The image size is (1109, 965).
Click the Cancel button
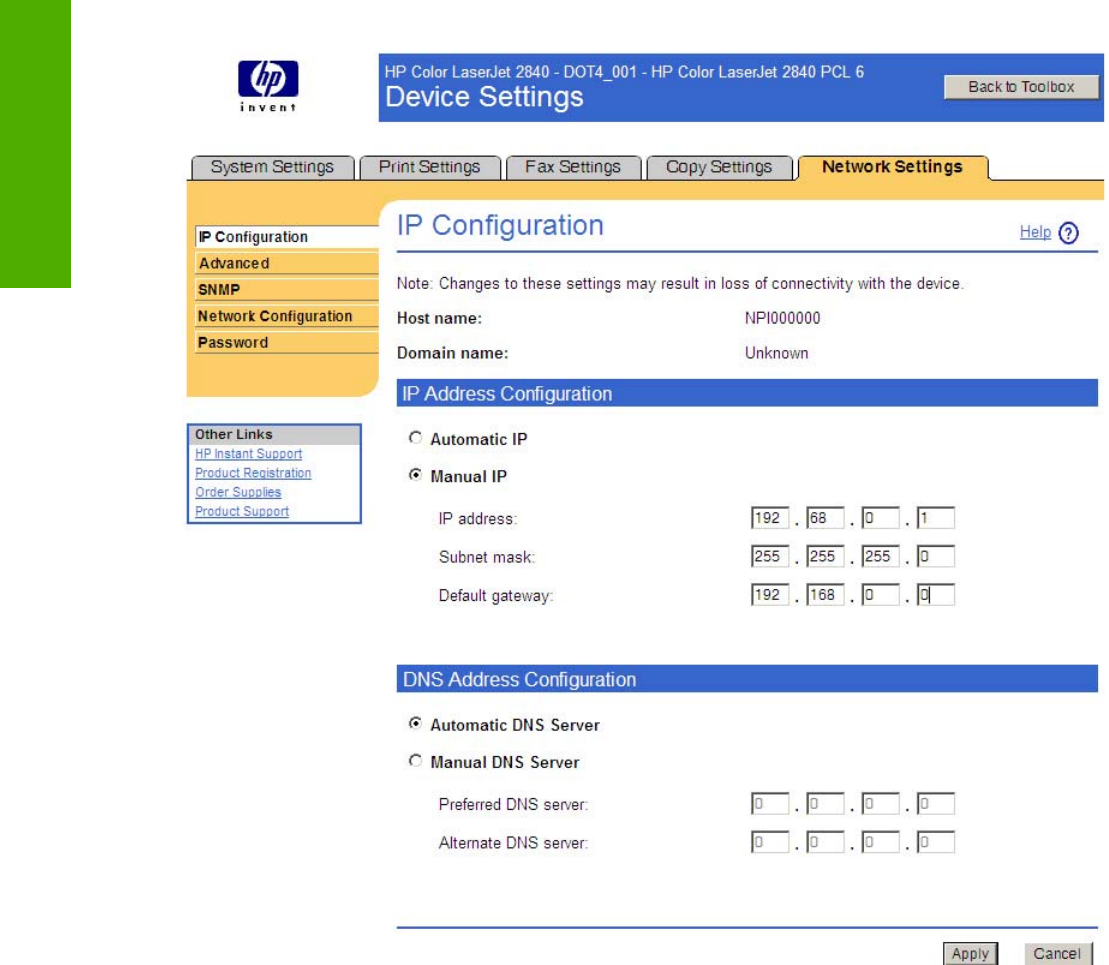[x=1057, y=954]
